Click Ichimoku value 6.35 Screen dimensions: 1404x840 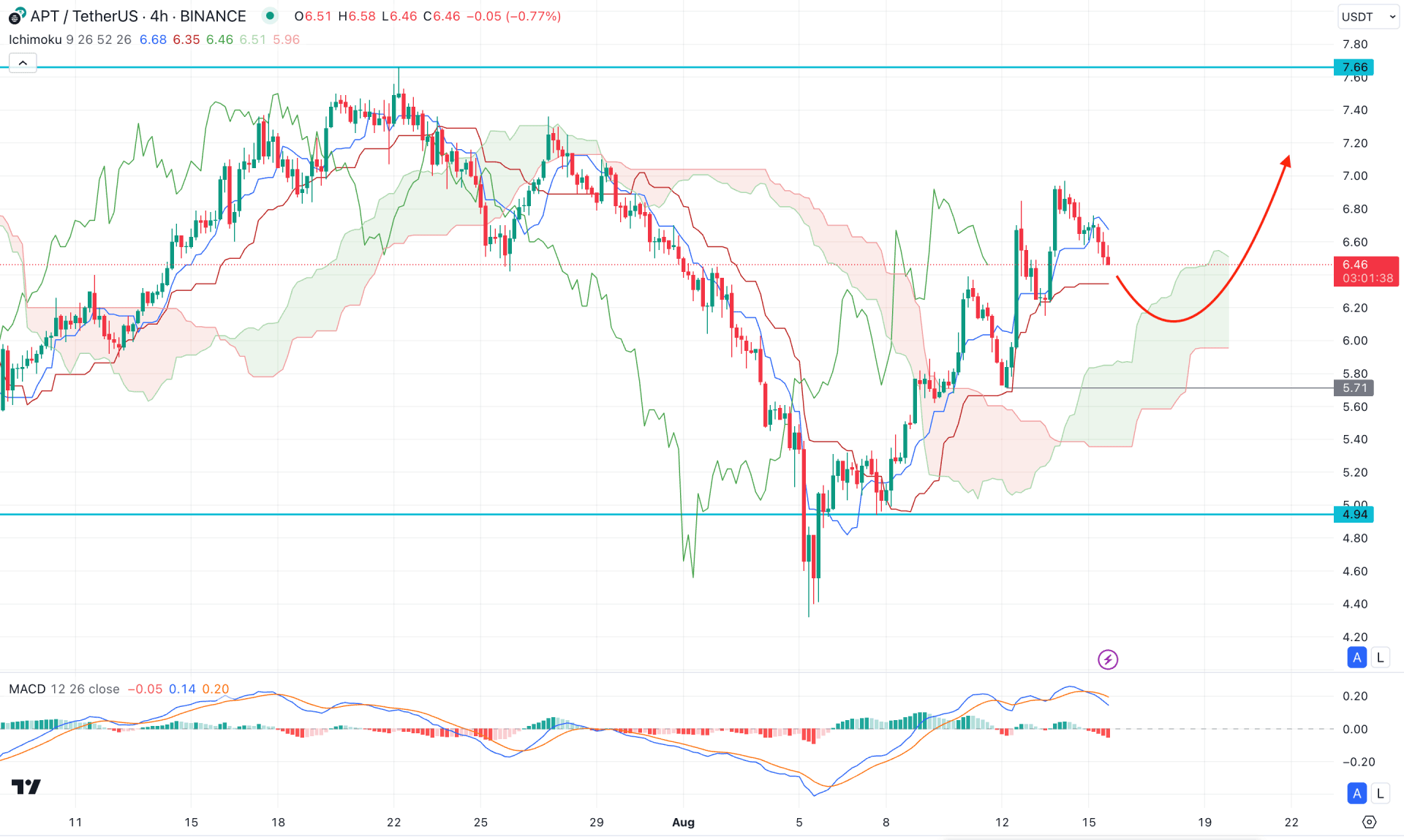coord(186,39)
